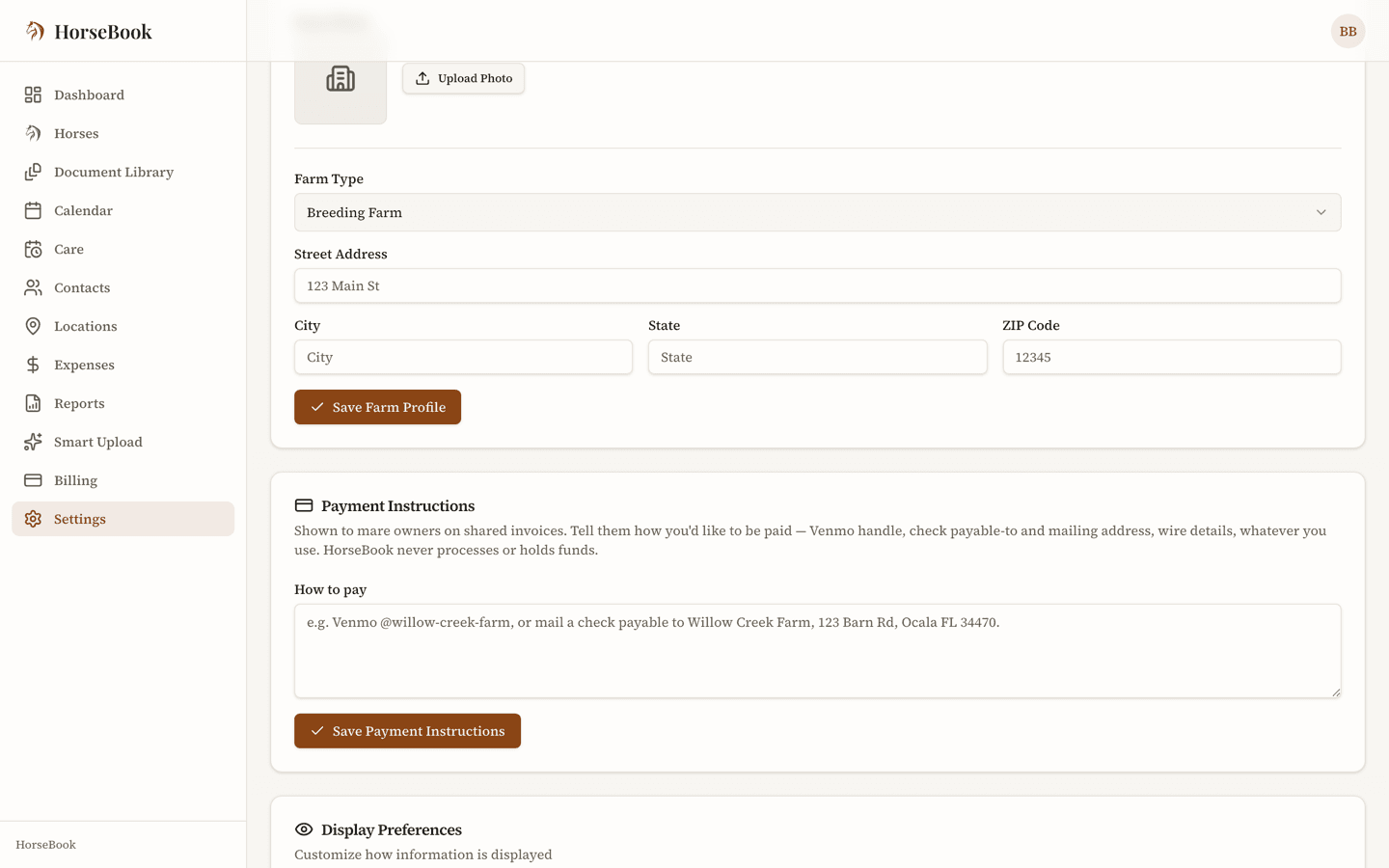Navigate to Calendar
The width and height of the screenshot is (1389, 868).
(123, 210)
